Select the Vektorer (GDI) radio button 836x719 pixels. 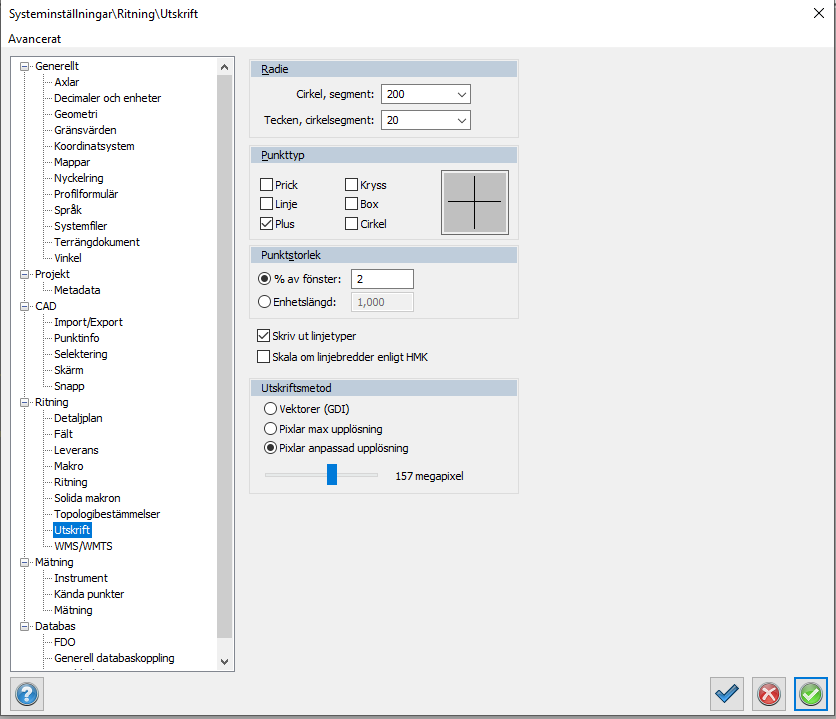(270, 409)
